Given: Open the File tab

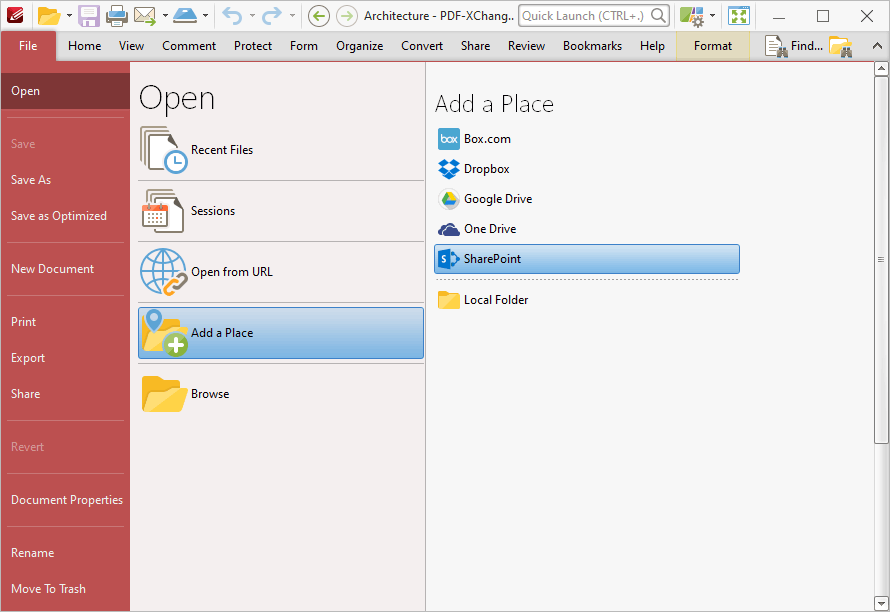Looking at the screenshot, I should 28,46.
